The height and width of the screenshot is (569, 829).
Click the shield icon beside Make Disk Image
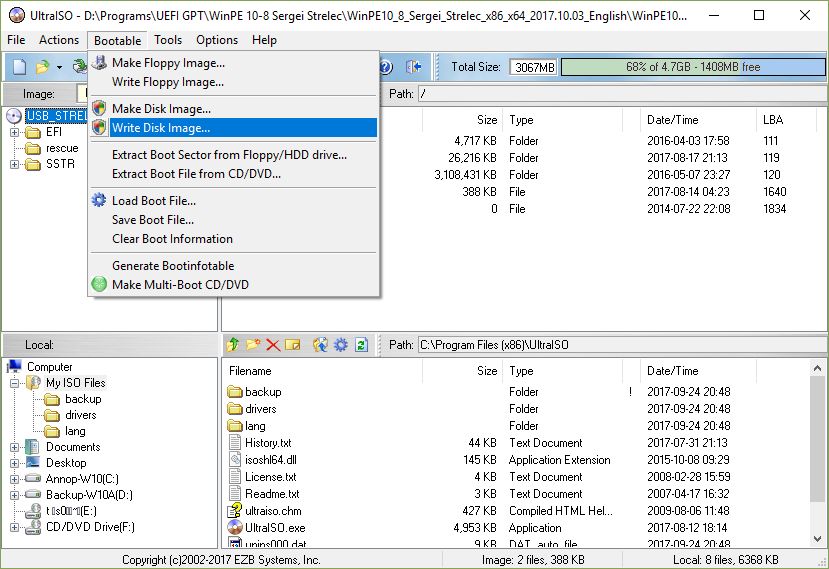point(99,108)
